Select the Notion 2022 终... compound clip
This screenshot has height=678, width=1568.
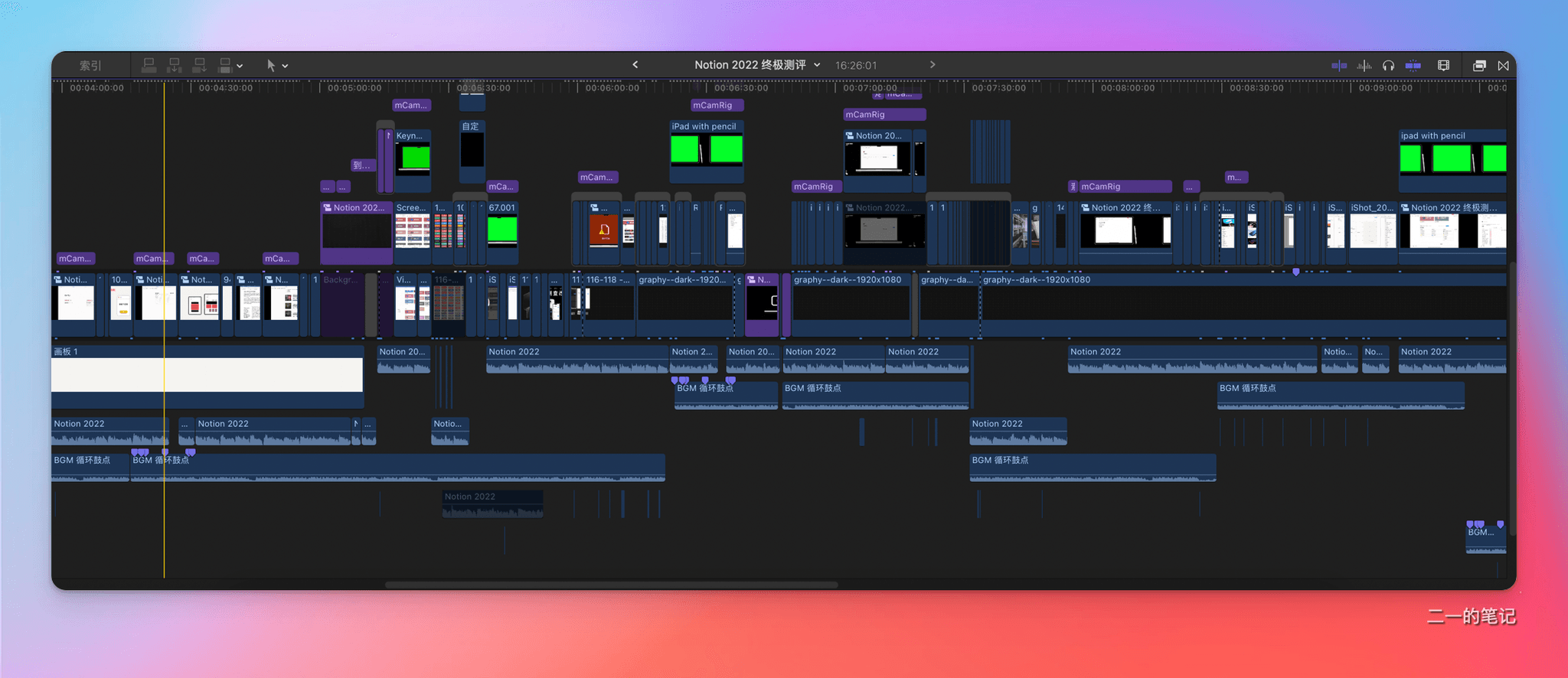1125,233
